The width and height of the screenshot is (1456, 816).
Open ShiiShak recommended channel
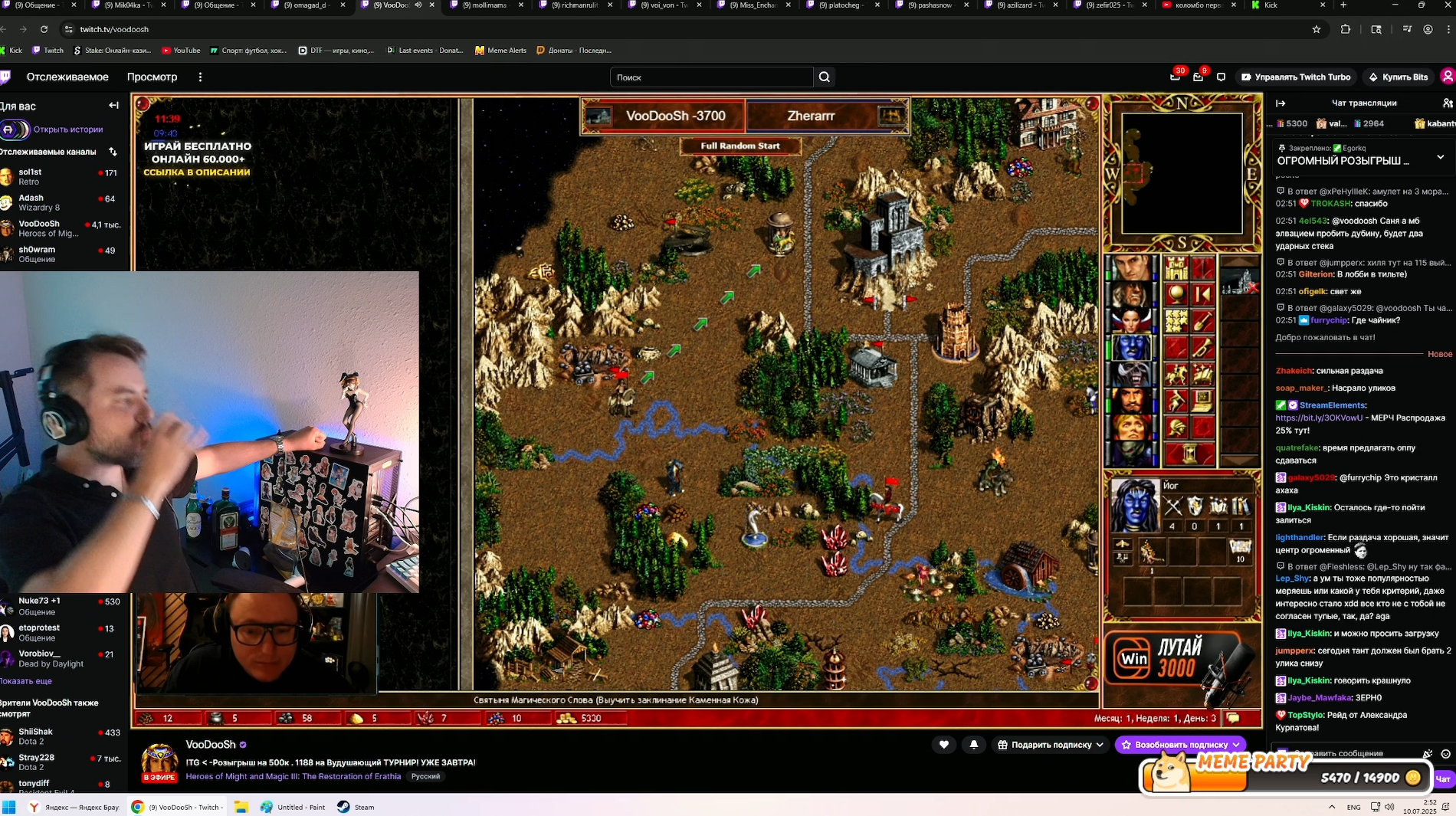tap(61, 736)
